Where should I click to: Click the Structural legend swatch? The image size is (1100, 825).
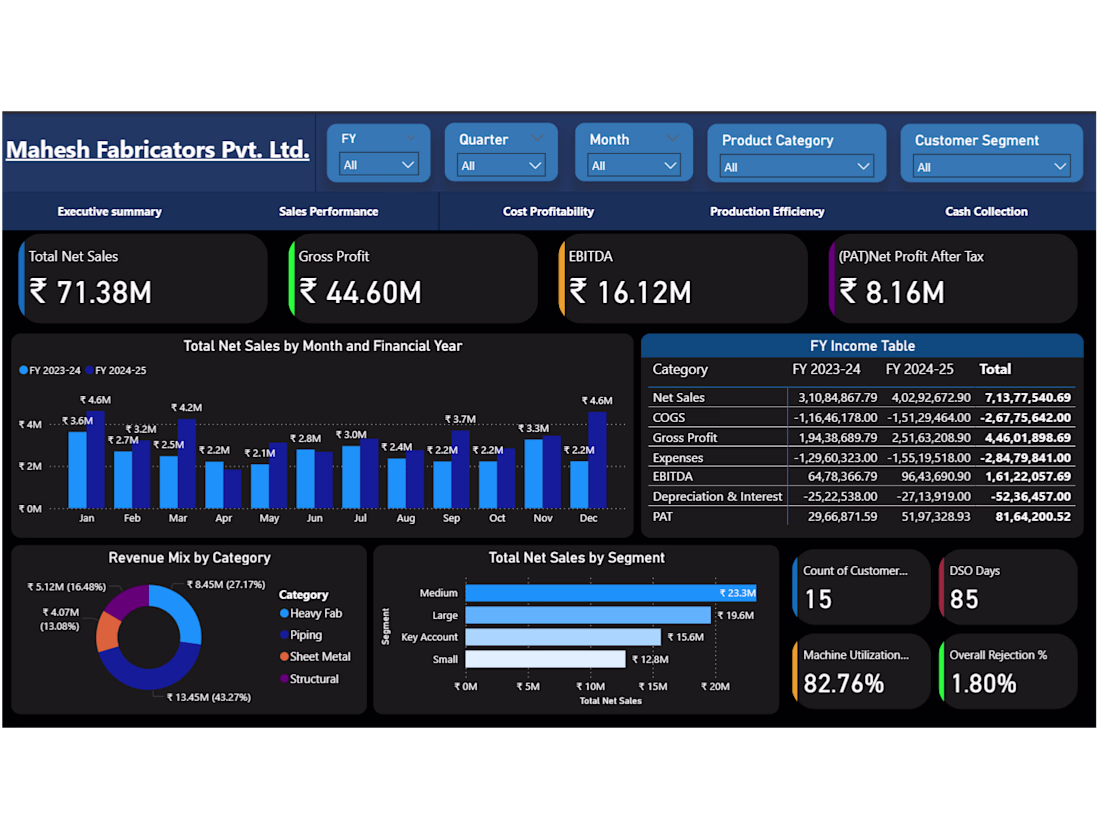[x=284, y=678]
